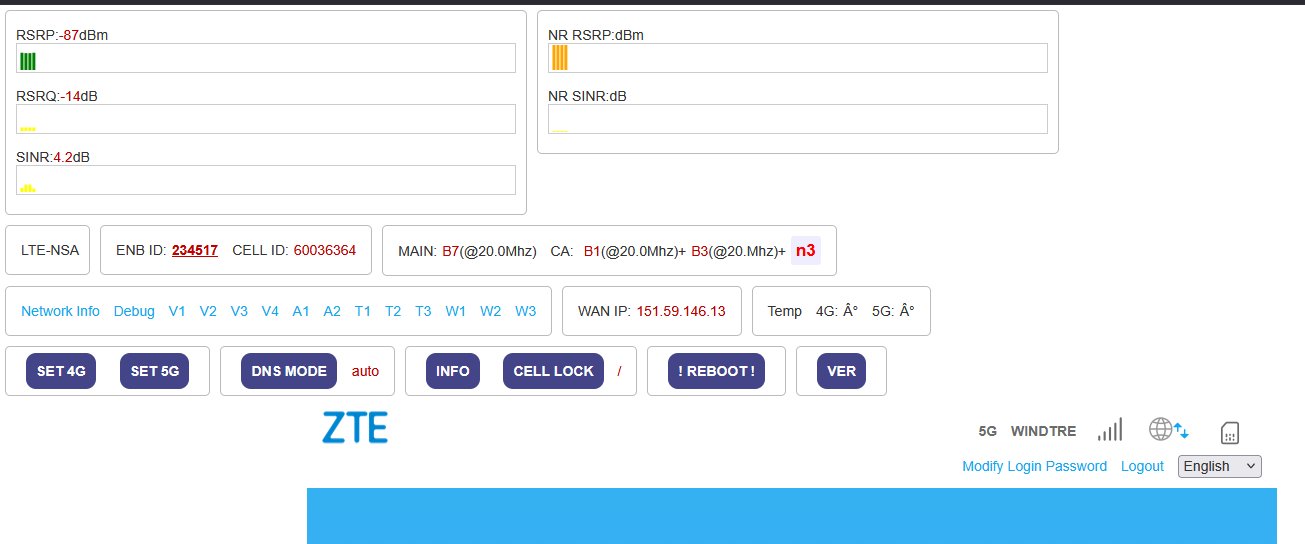
Task: Click the VER button
Action: click(842, 371)
